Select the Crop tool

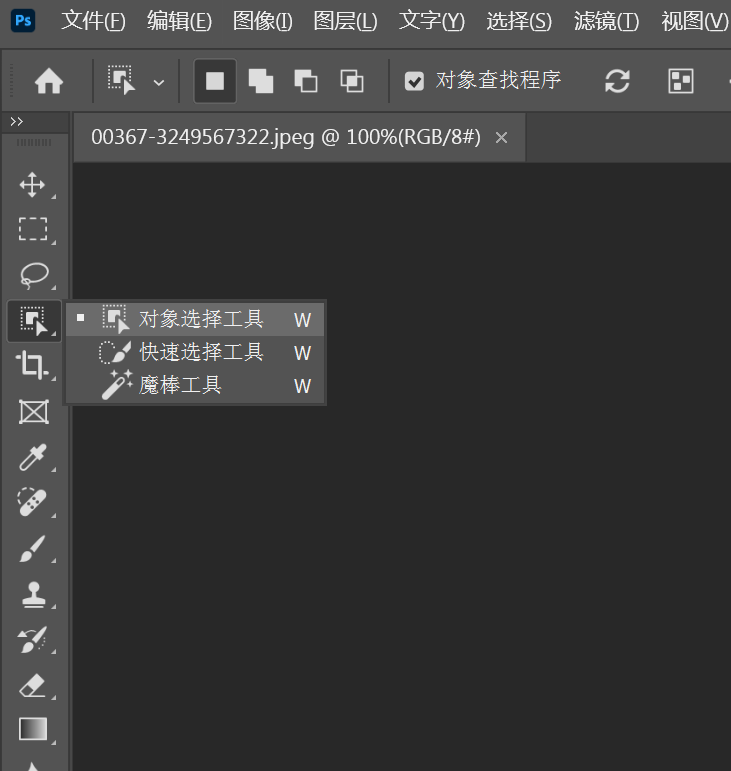(x=33, y=365)
